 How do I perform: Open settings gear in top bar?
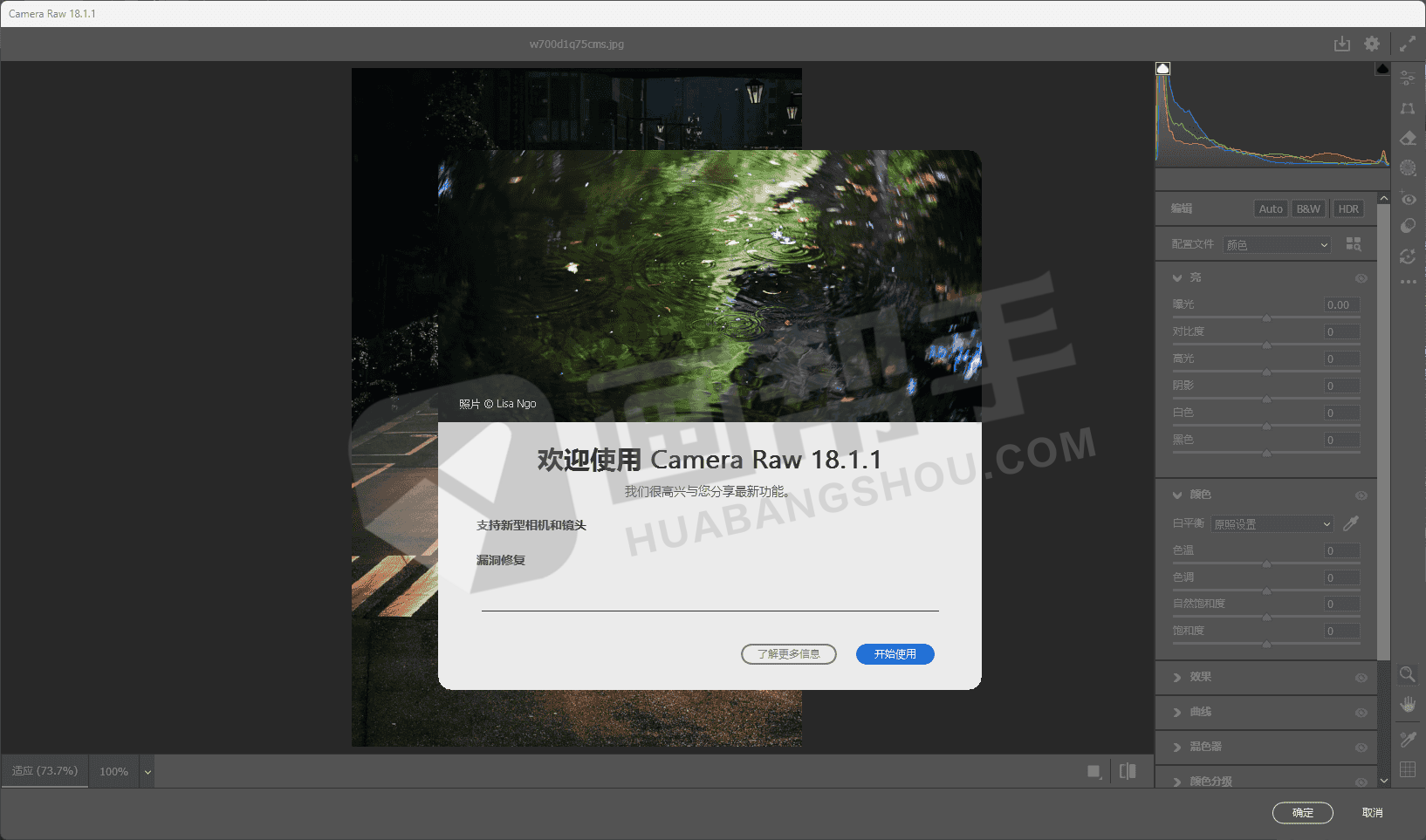[x=1372, y=44]
